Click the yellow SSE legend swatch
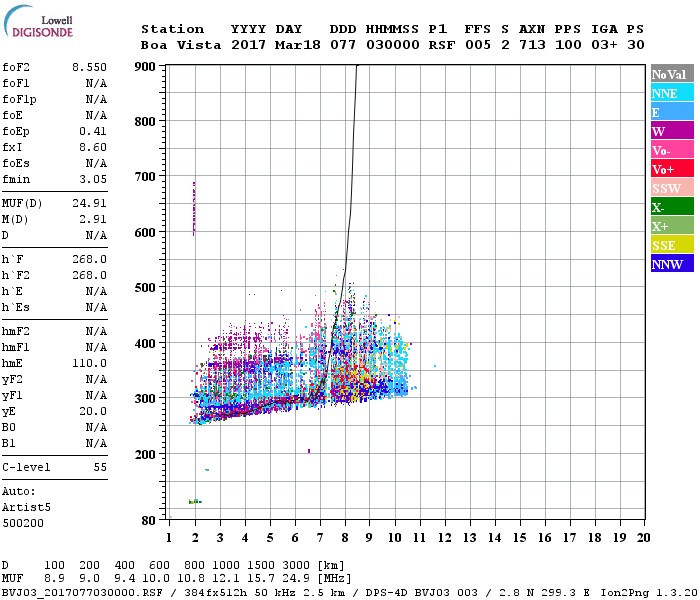 [672, 245]
